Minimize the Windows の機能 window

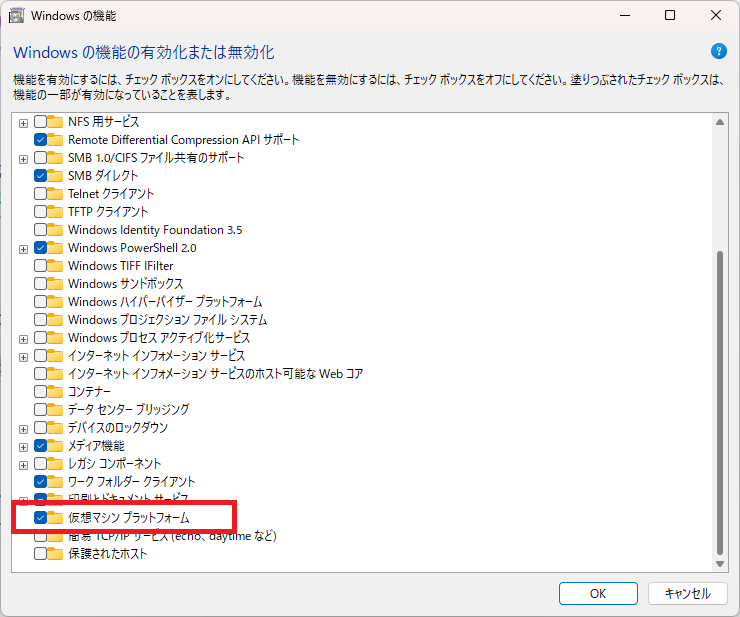(625, 15)
